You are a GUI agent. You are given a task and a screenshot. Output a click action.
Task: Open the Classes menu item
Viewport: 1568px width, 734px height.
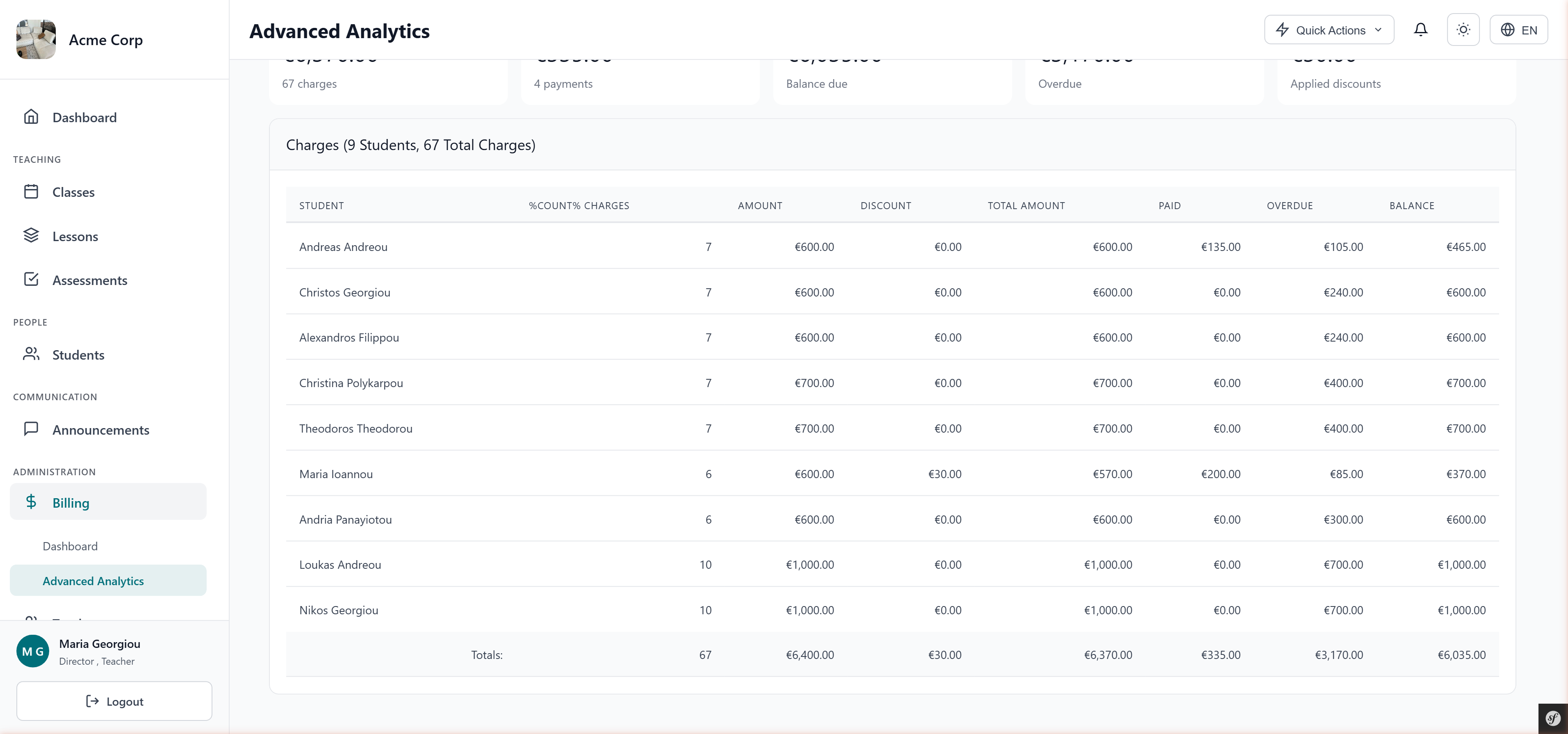click(108, 192)
